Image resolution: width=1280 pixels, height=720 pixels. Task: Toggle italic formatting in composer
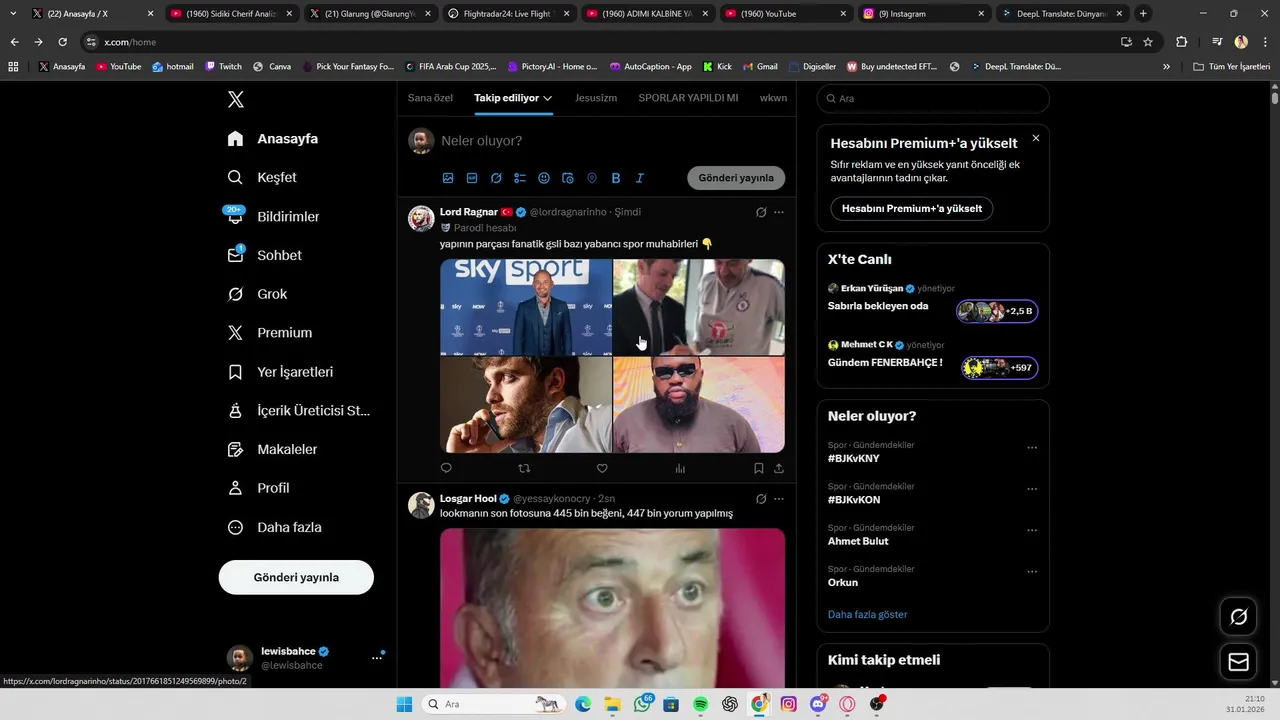640,178
